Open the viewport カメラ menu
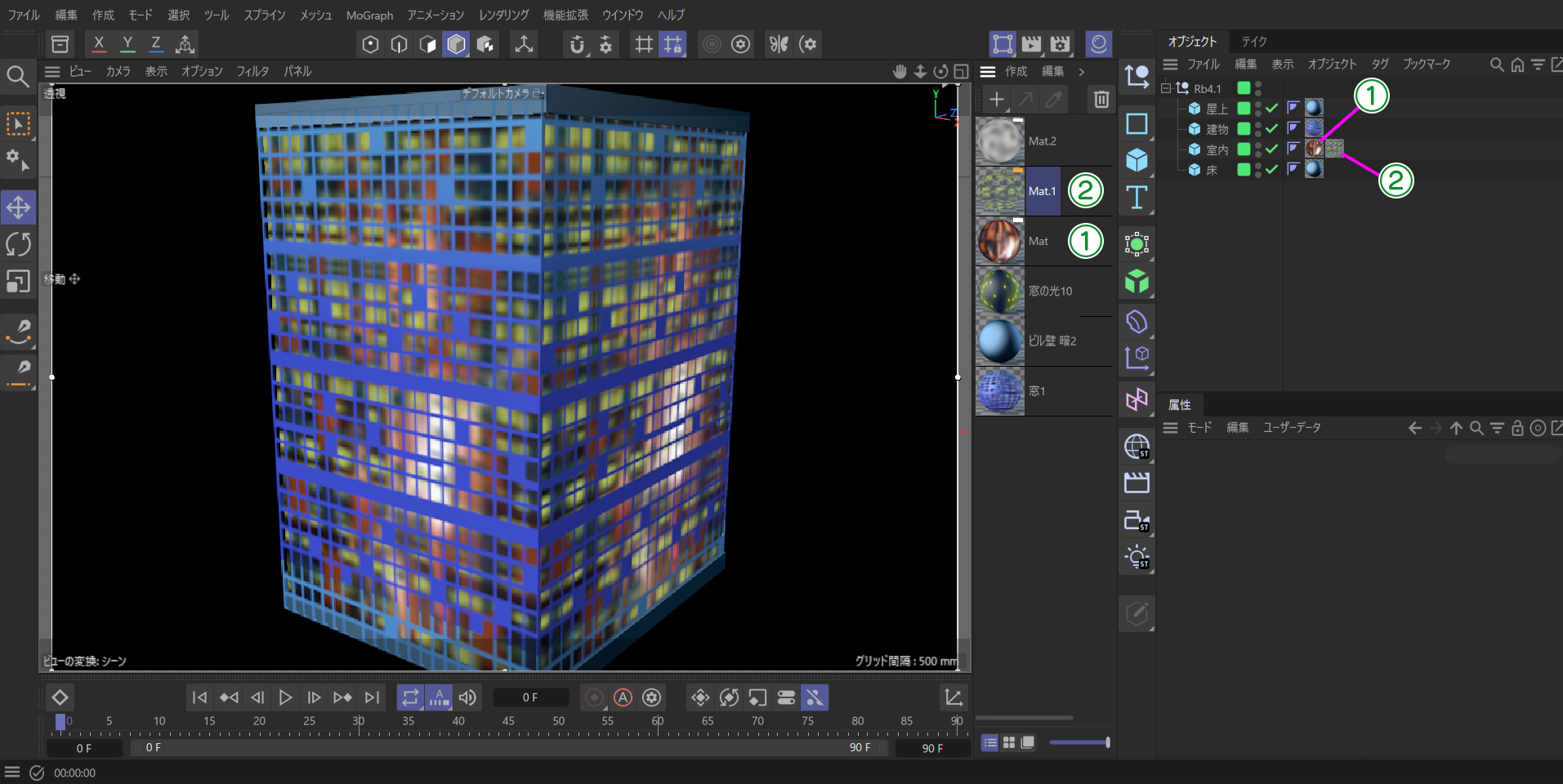Viewport: 1563px width, 784px height. pyautogui.click(x=118, y=72)
